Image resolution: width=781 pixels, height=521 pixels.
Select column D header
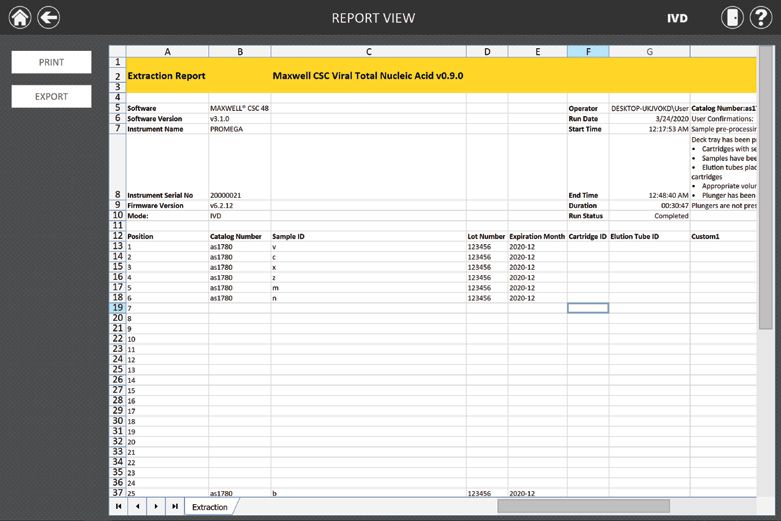(487, 51)
